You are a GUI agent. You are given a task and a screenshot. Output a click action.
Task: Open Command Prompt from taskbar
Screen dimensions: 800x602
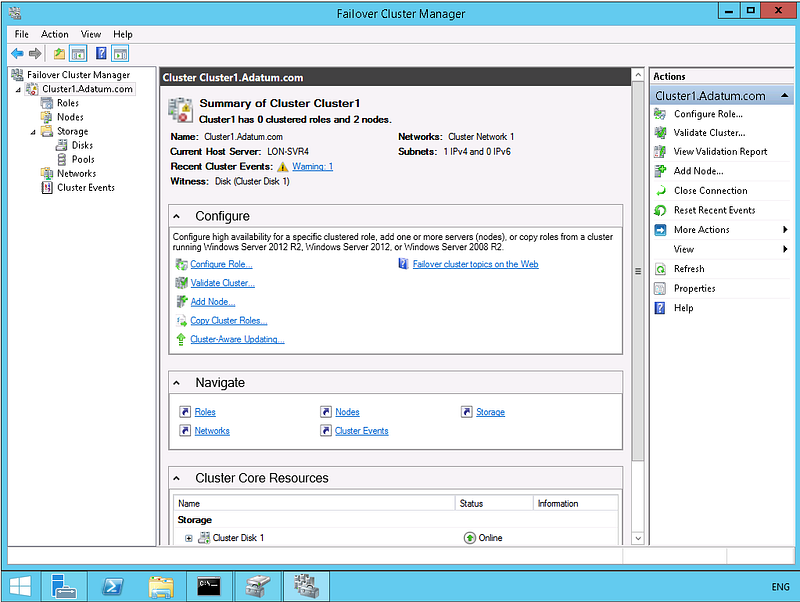pyautogui.click(x=209, y=586)
